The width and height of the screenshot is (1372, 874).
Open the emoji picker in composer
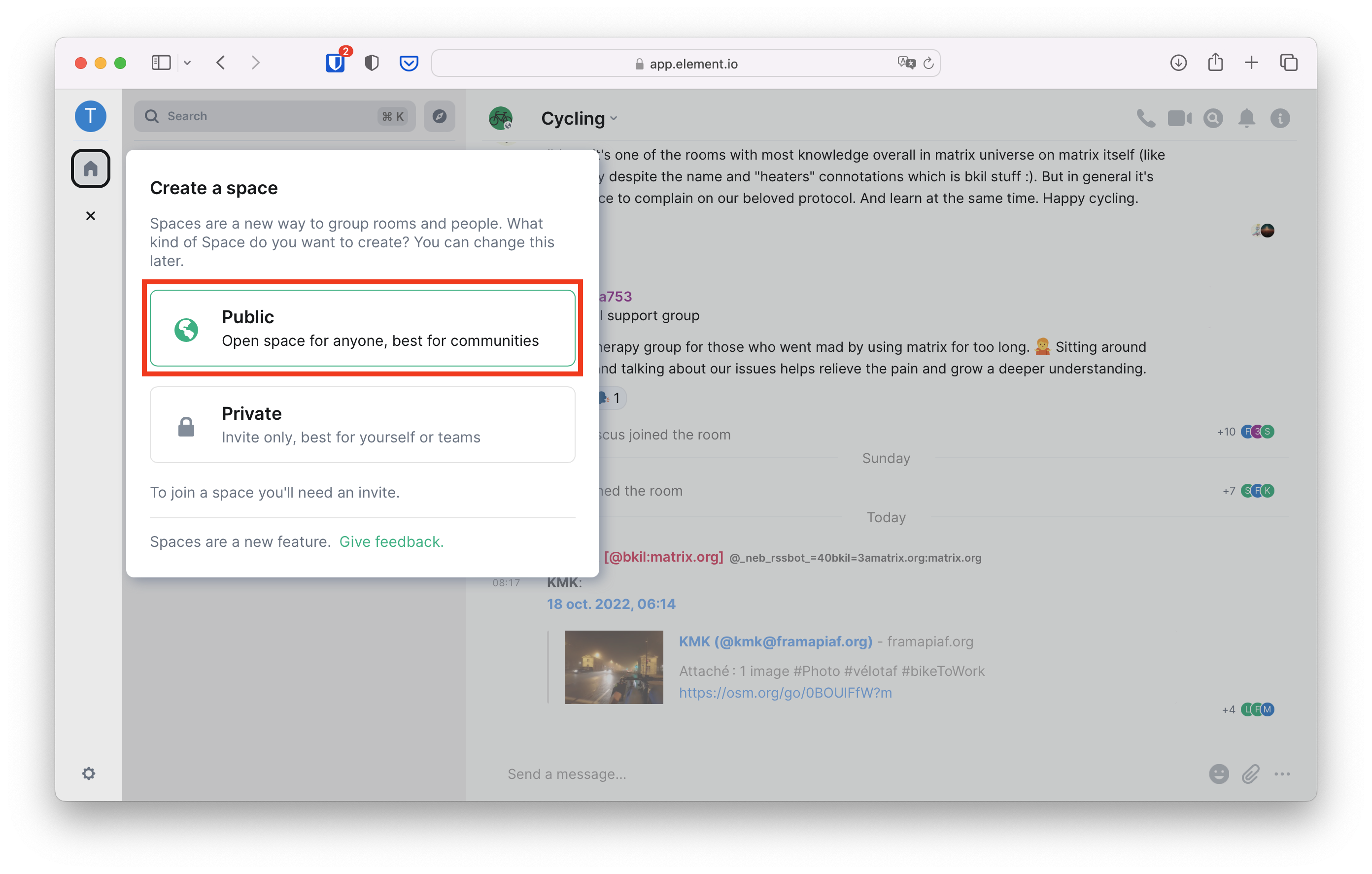(1219, 773)
